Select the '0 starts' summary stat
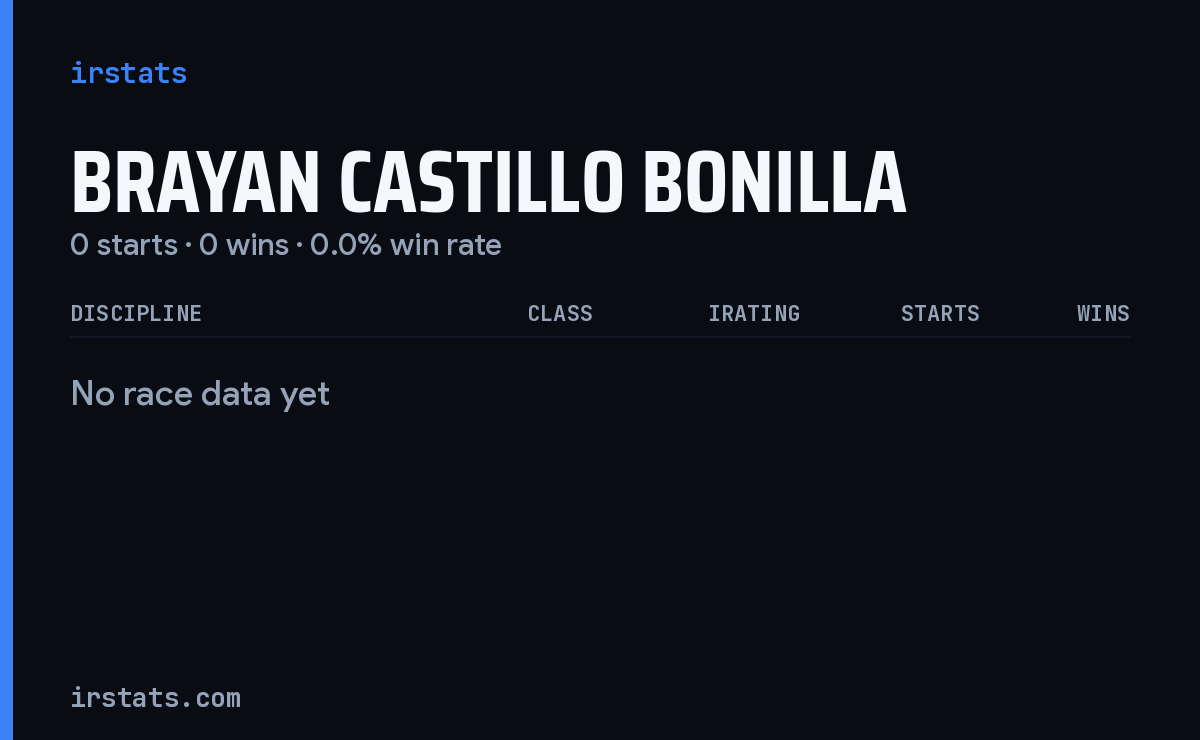Screen dimensions: 1200x740 tap(124, 245)
